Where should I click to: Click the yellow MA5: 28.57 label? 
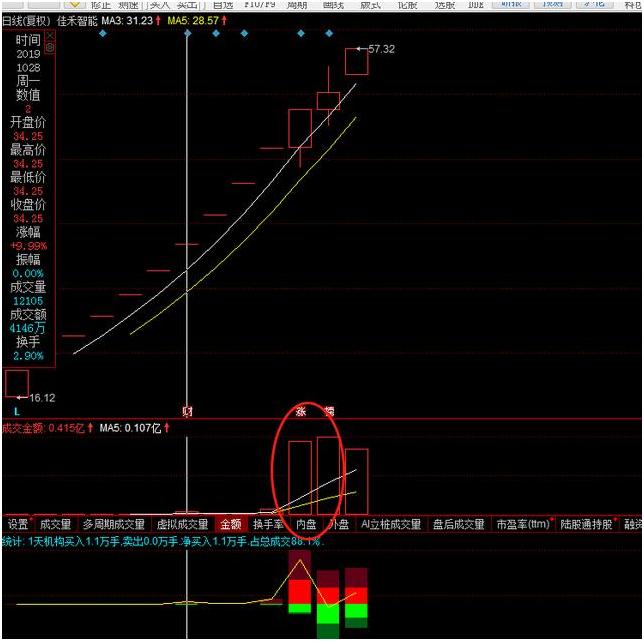click(x=193, y=21)
